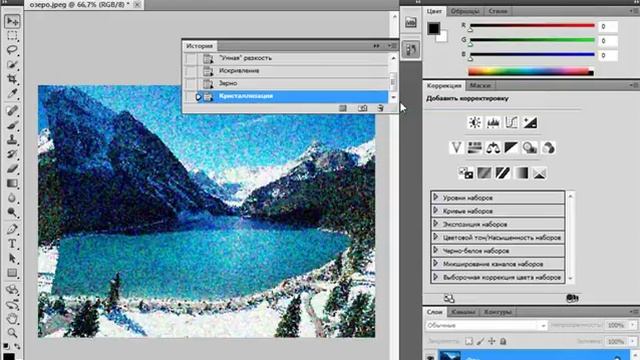The image size is (640, 360).
Task: Toggle lock transparent pixels
Action: (x=469, y=341)
